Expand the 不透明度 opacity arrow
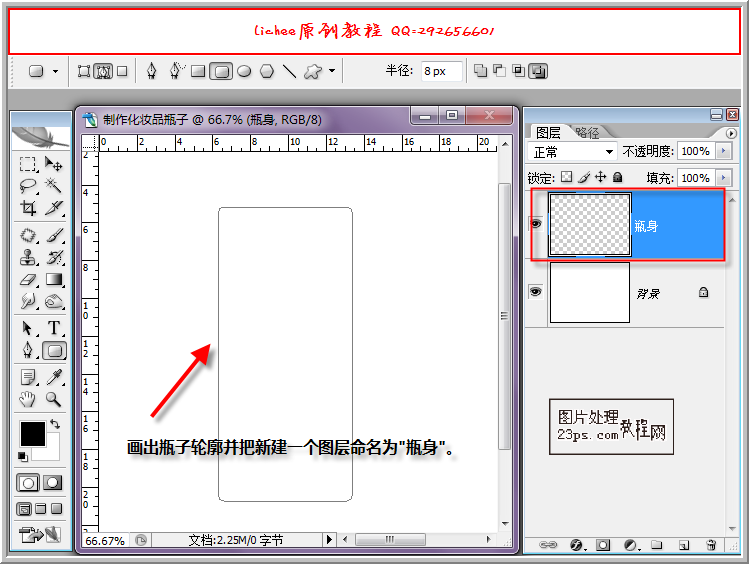 coord(723,152)
